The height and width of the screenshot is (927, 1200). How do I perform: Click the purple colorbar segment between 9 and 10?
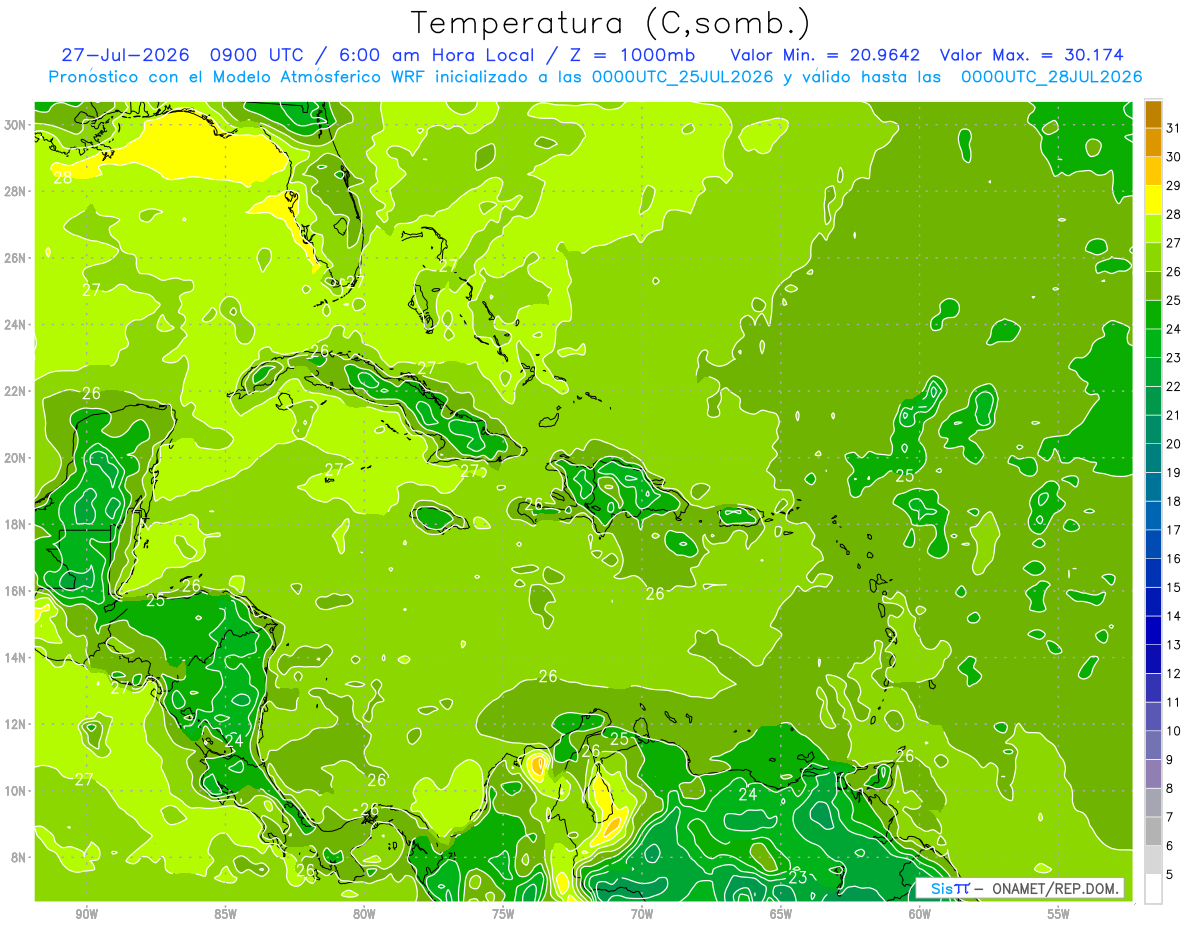(x=1154, y=746)
